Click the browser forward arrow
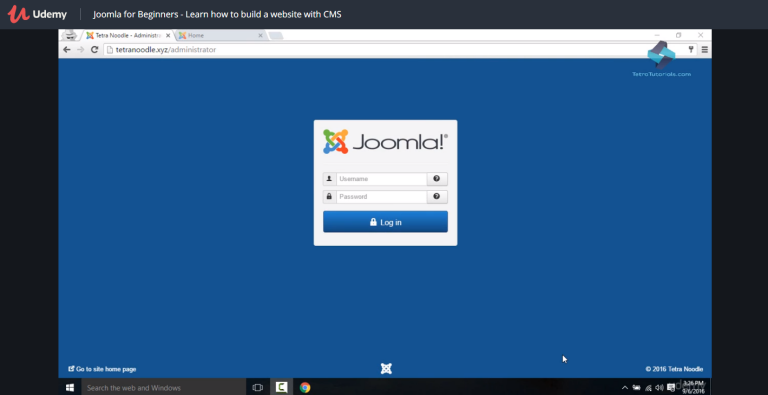The width and height of the screenshot is (768, 395). coord(81,49)
